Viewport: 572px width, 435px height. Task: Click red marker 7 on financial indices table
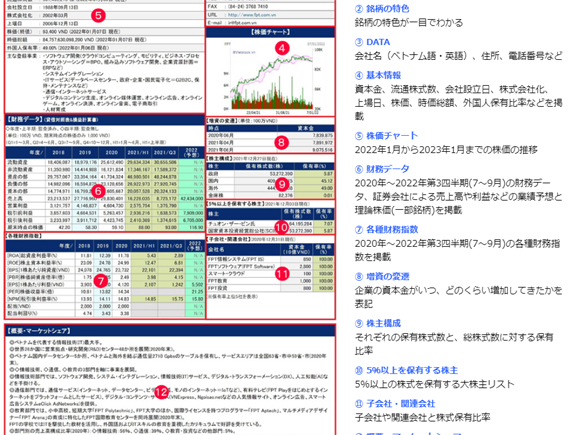(101, 281)
